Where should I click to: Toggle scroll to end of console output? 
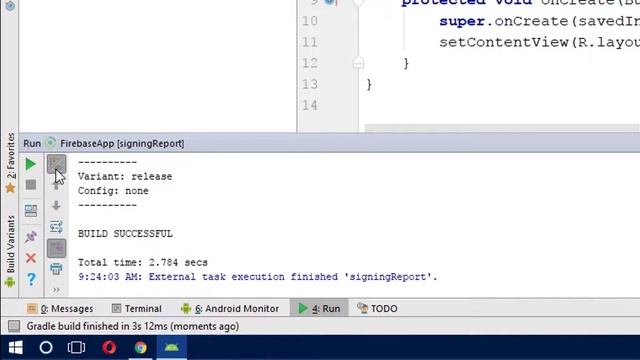tap(56, 249)
